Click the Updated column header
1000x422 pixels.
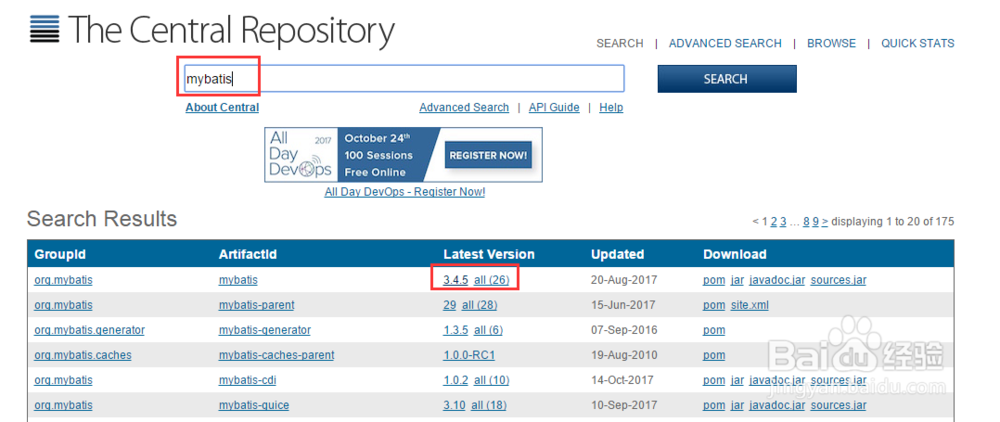[x=617, y=254]
